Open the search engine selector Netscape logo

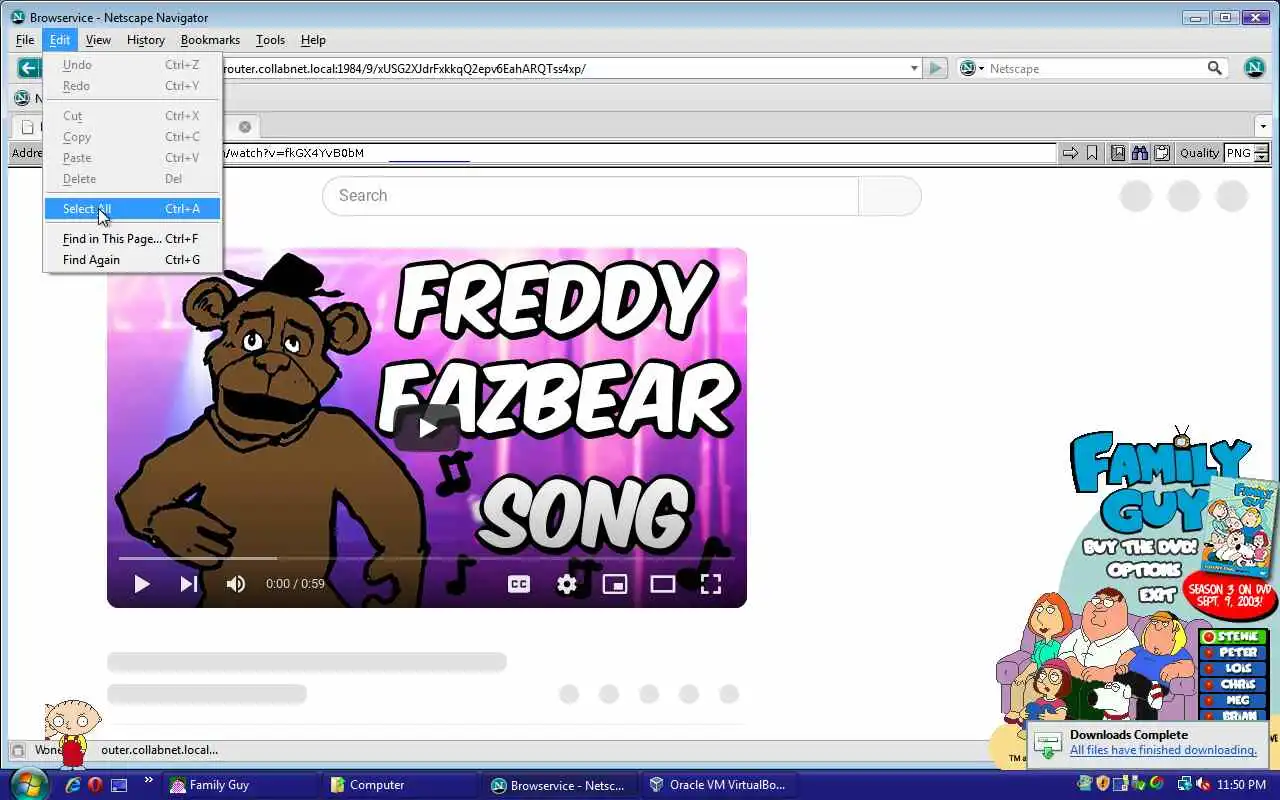pos(967,68)
